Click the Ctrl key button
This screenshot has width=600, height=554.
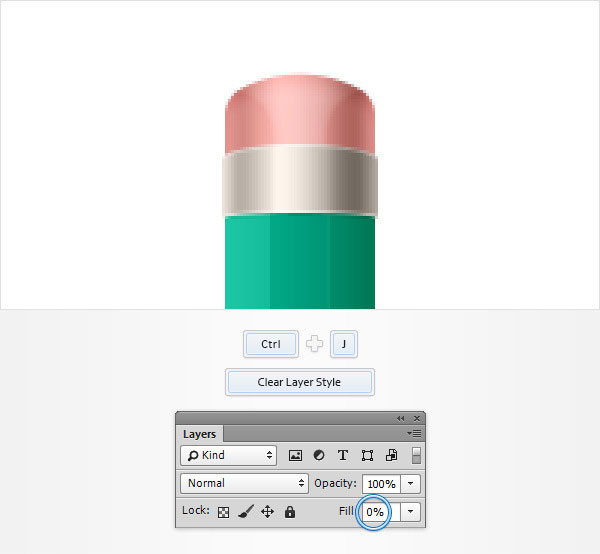[271, 344]
